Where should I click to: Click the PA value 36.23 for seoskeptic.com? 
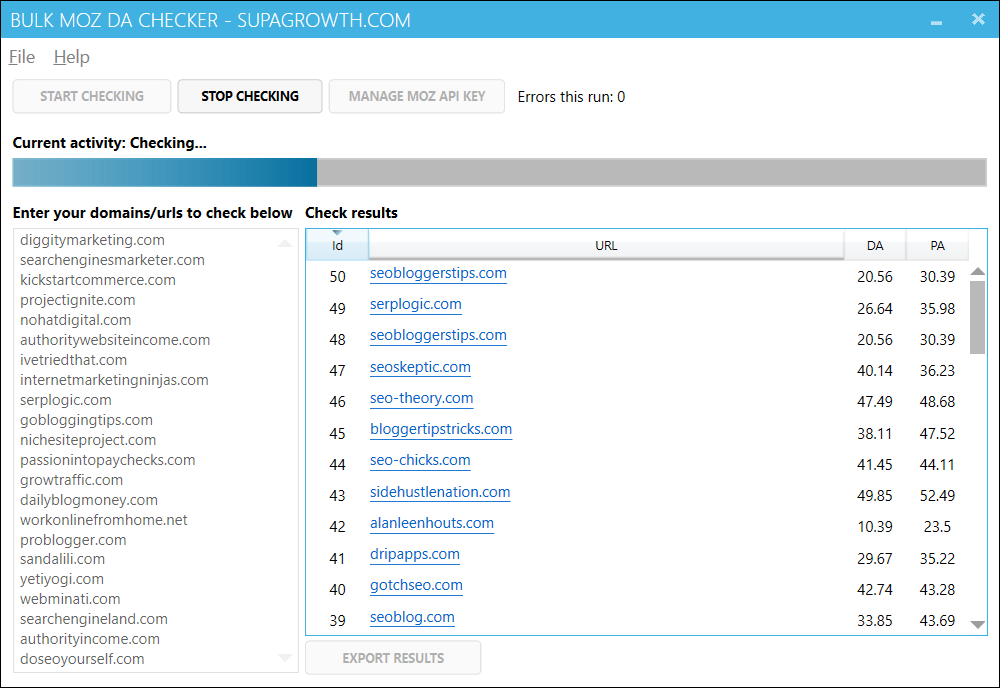coord(937,370)
